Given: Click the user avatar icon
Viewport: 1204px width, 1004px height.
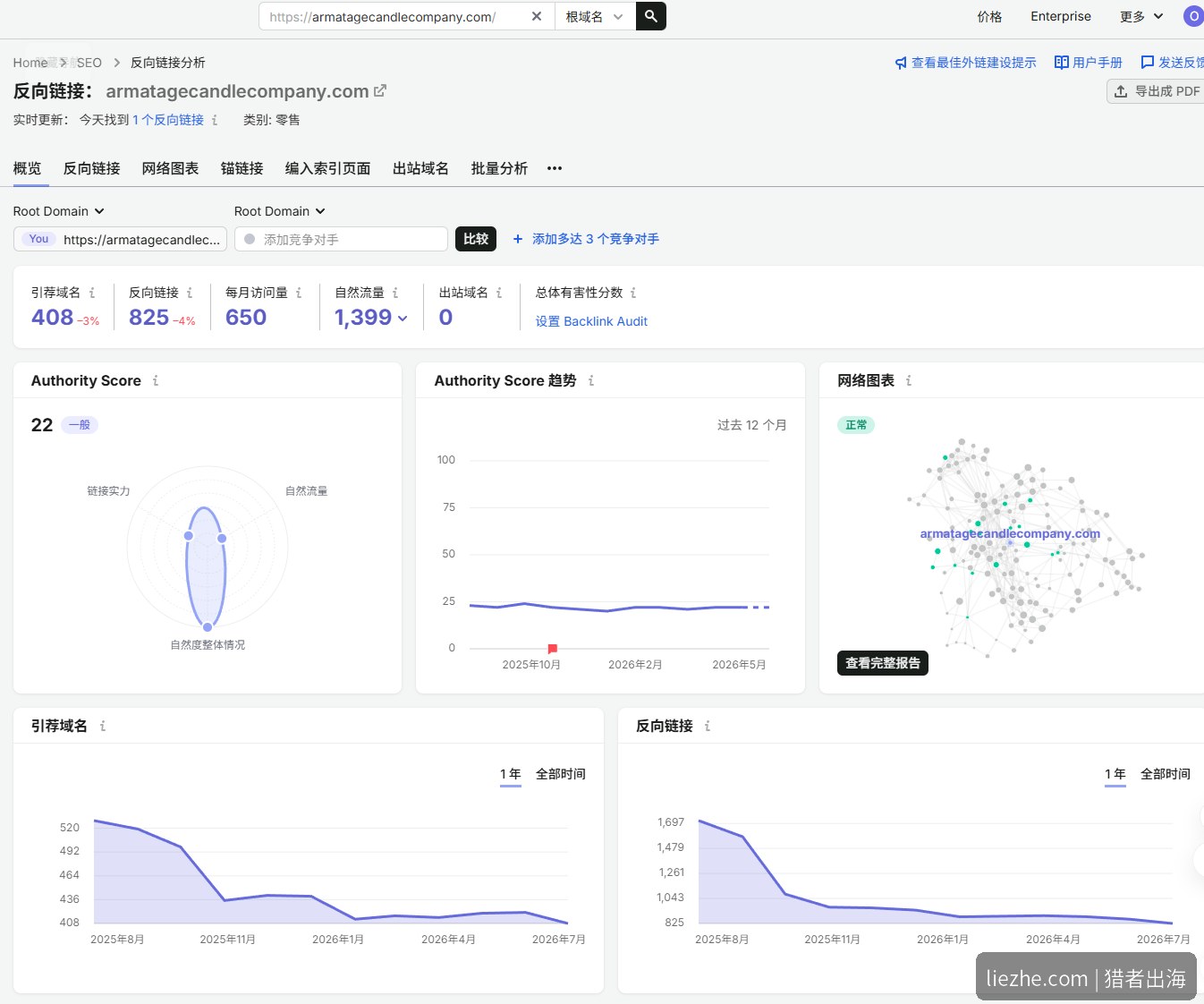Looking at the screenshot, I should pyautogui.click(x=1193, y=16).
